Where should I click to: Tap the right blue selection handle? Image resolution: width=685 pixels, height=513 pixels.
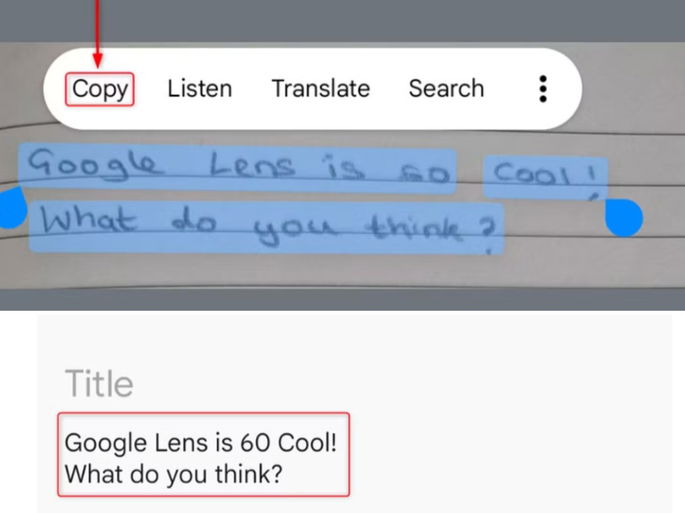(x=623, y=217)
